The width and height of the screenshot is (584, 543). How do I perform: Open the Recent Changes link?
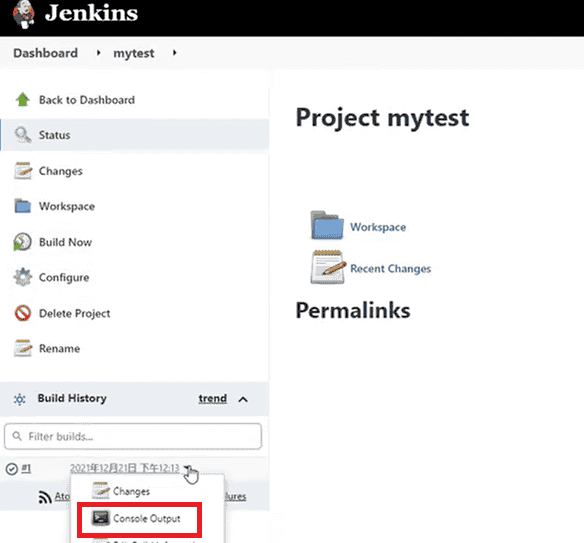click(391, 269)
